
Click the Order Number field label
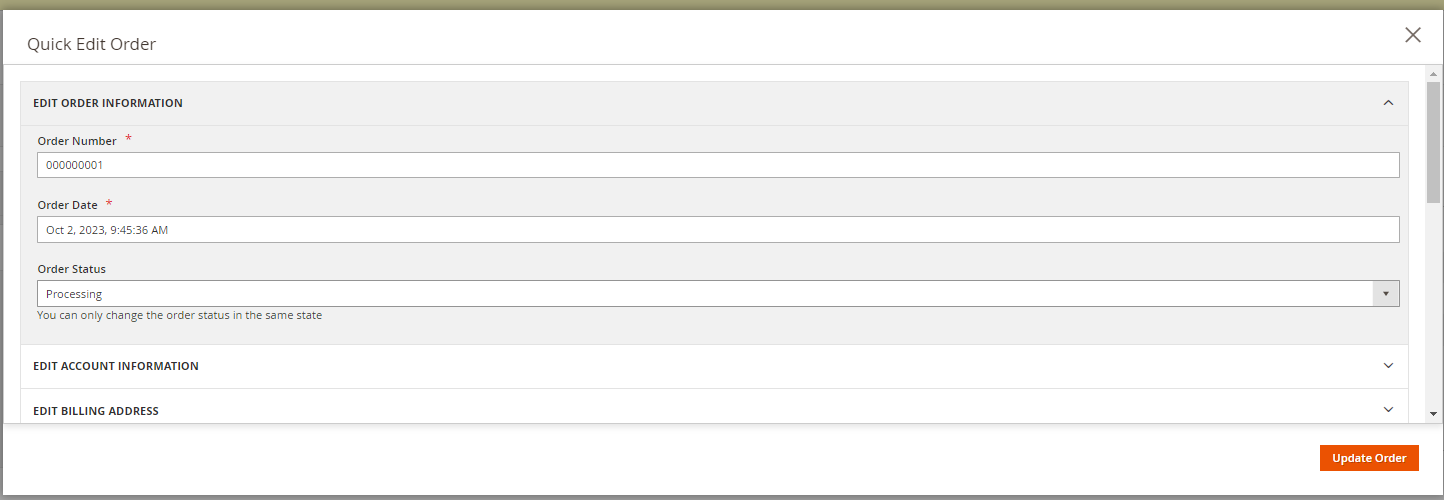tap(77, 141)
